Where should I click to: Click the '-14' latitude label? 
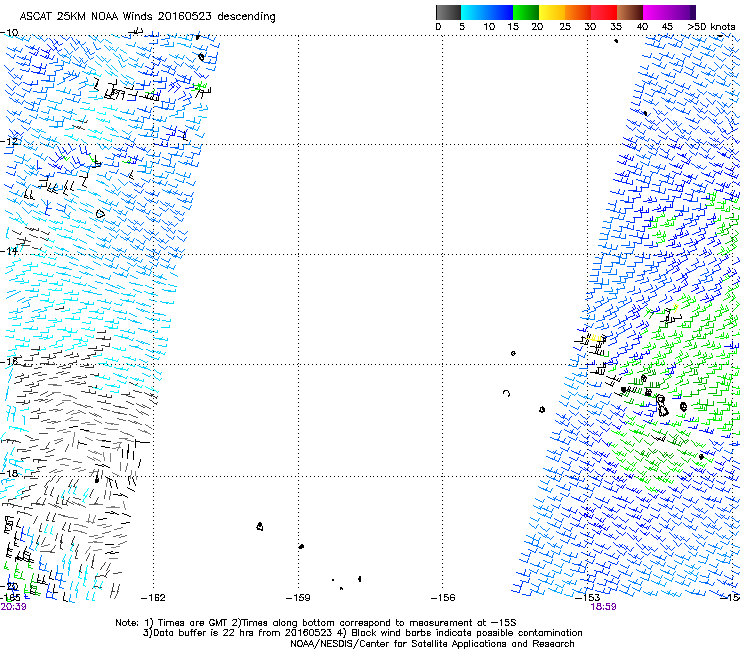9,251
